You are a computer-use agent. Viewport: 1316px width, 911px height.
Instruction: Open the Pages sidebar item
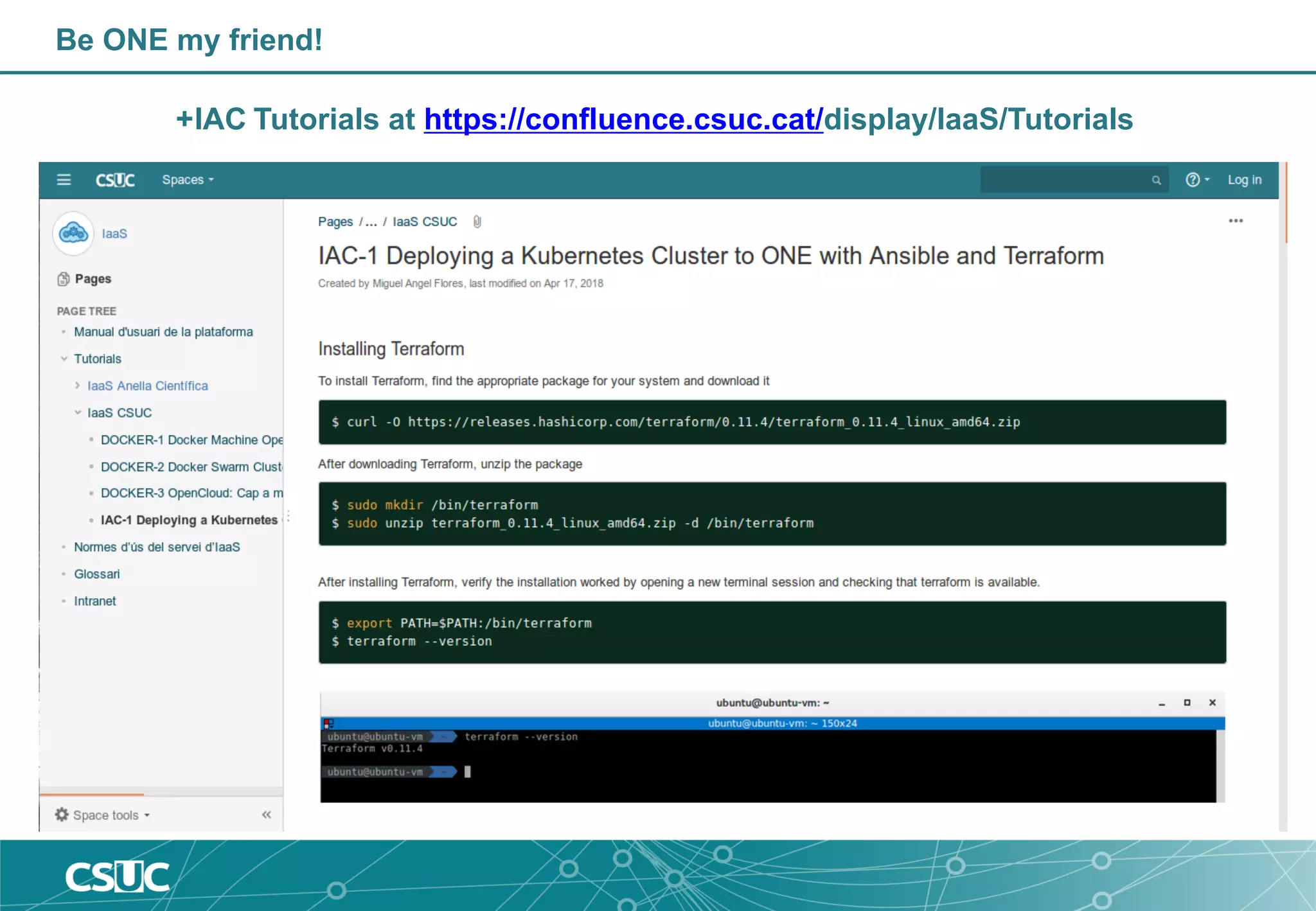93,279
